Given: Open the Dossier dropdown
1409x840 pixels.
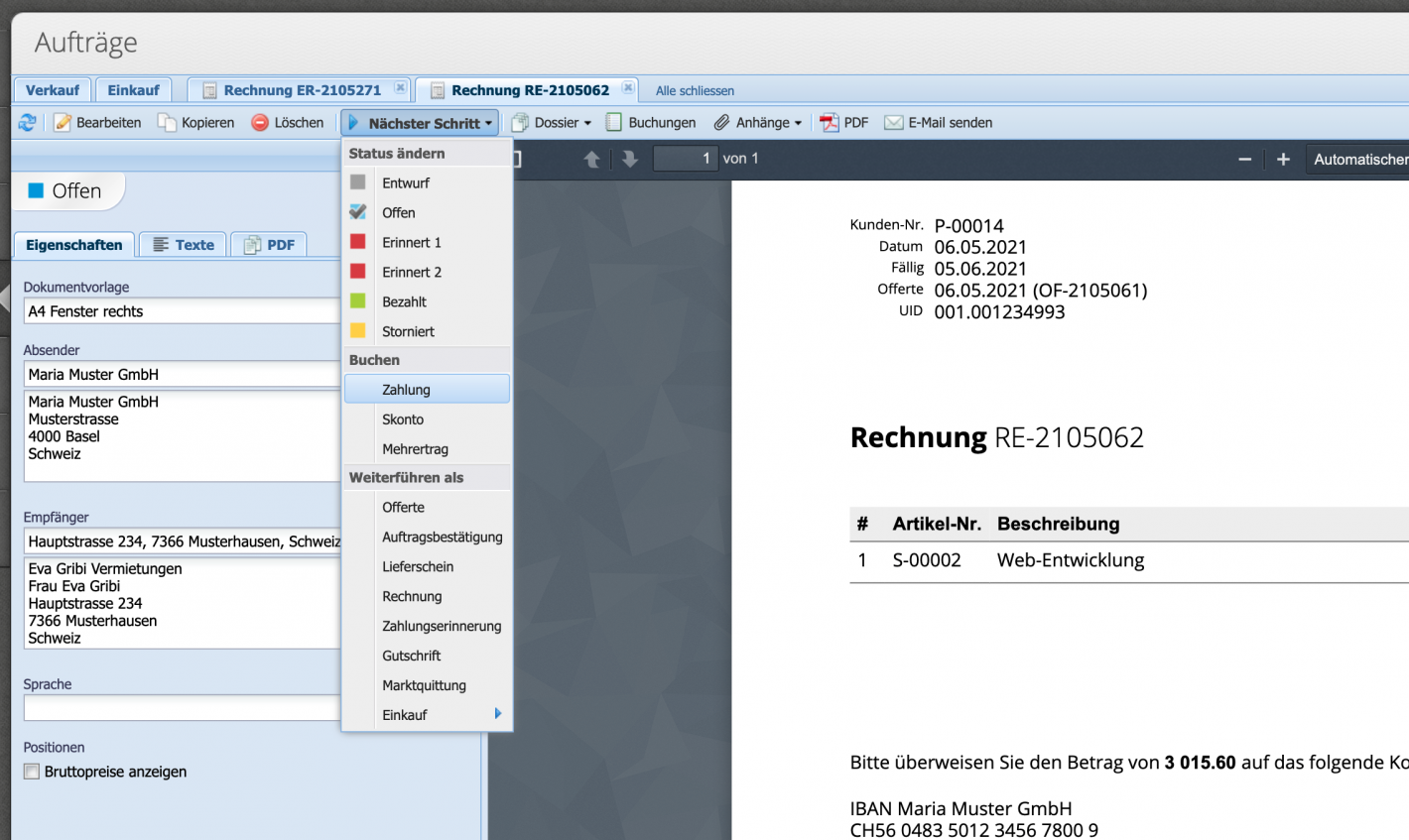Looking at the screenshot, I should pos(551,122).
